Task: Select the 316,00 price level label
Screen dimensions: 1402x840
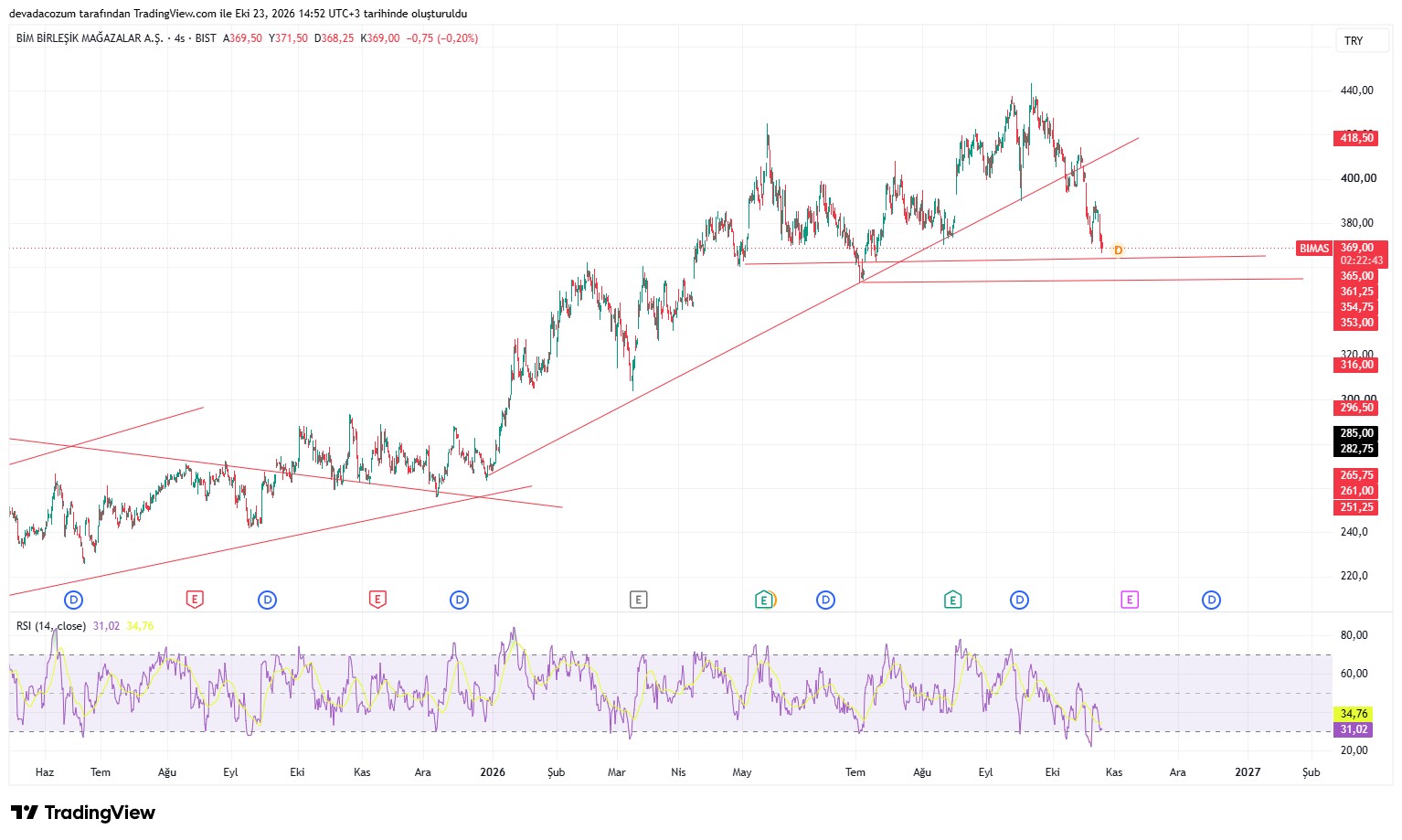Action: [1356, 365]
